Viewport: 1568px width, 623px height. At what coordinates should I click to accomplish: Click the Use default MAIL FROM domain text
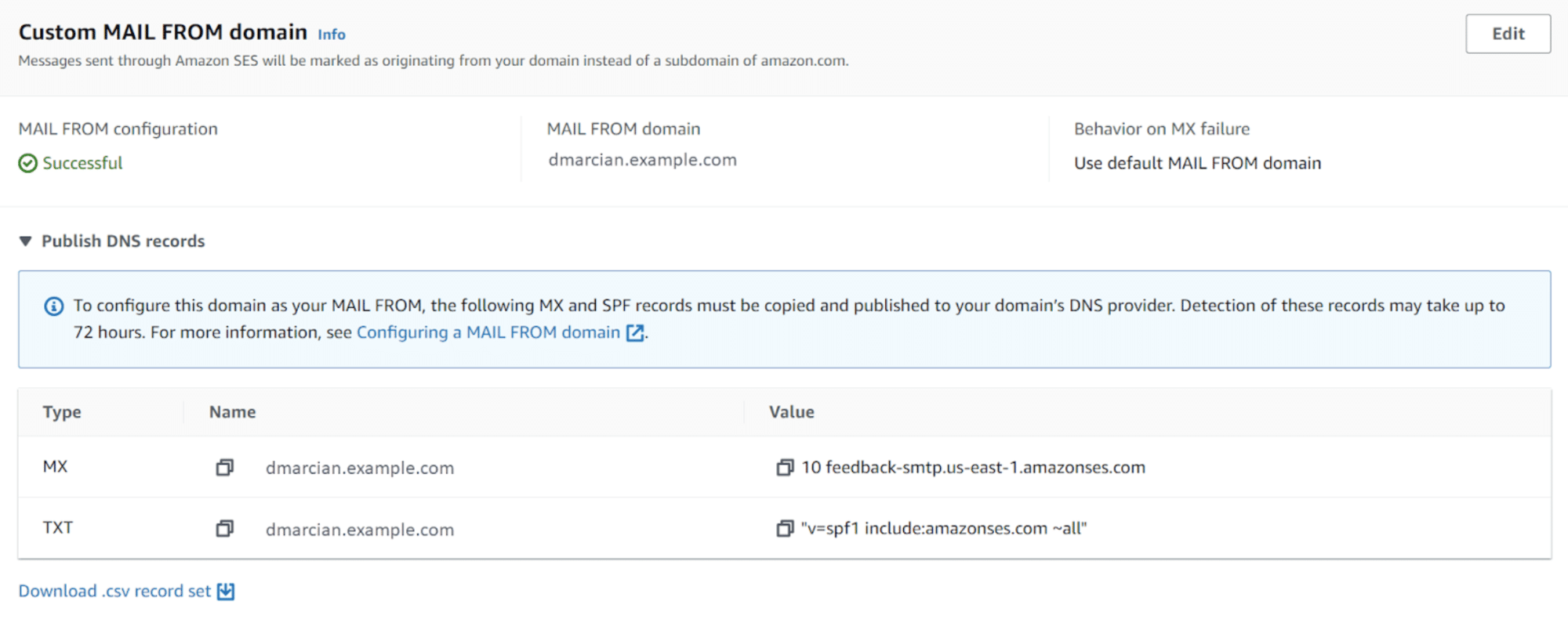pyautogui.click(x=1197, y=163)
